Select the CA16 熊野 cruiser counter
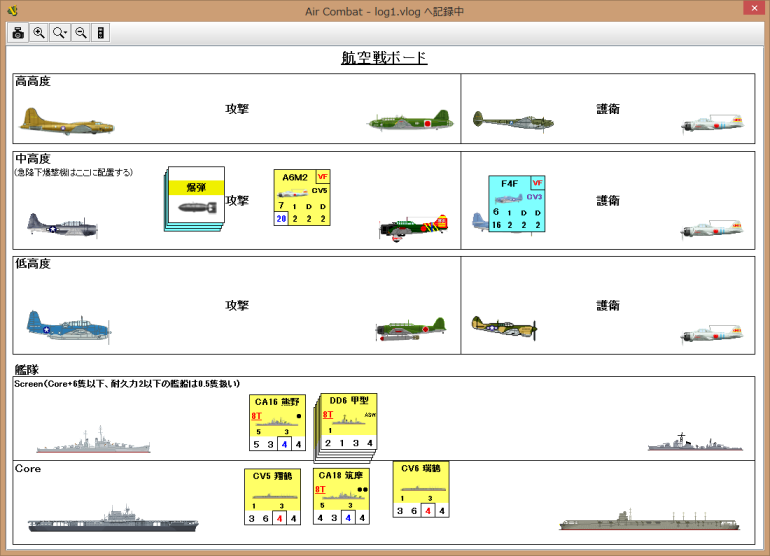Image resolution: width=770 pixels, height=556 pixels. coord(277,422)
